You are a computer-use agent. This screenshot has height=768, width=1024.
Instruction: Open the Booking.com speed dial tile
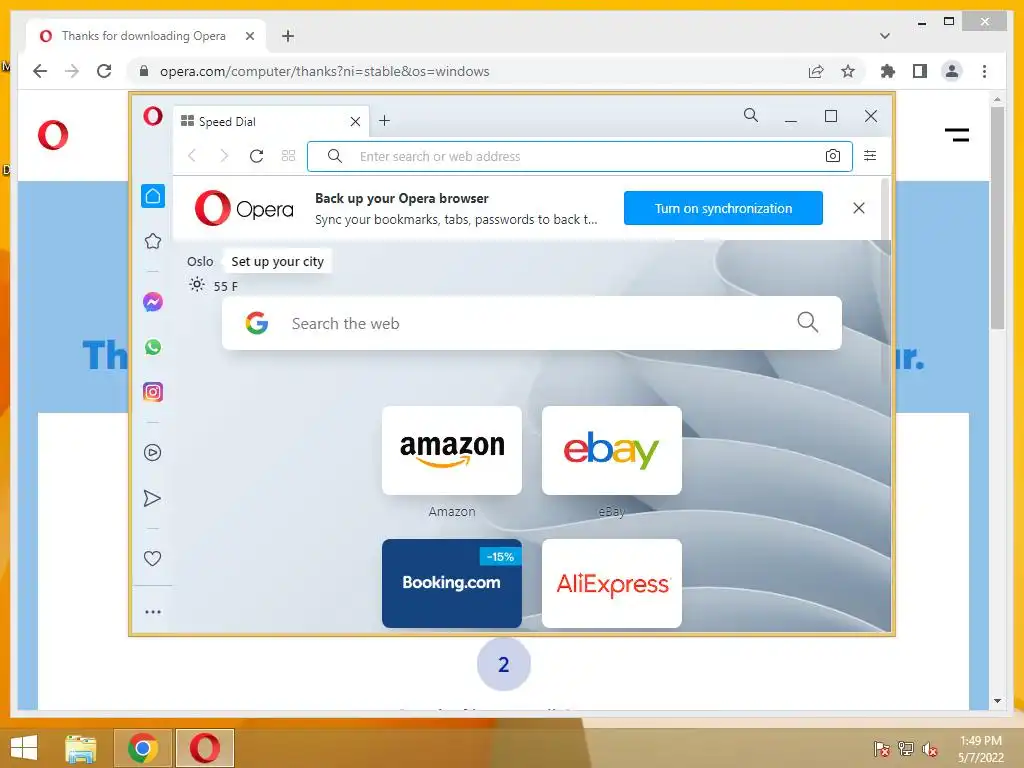point(452,583)
